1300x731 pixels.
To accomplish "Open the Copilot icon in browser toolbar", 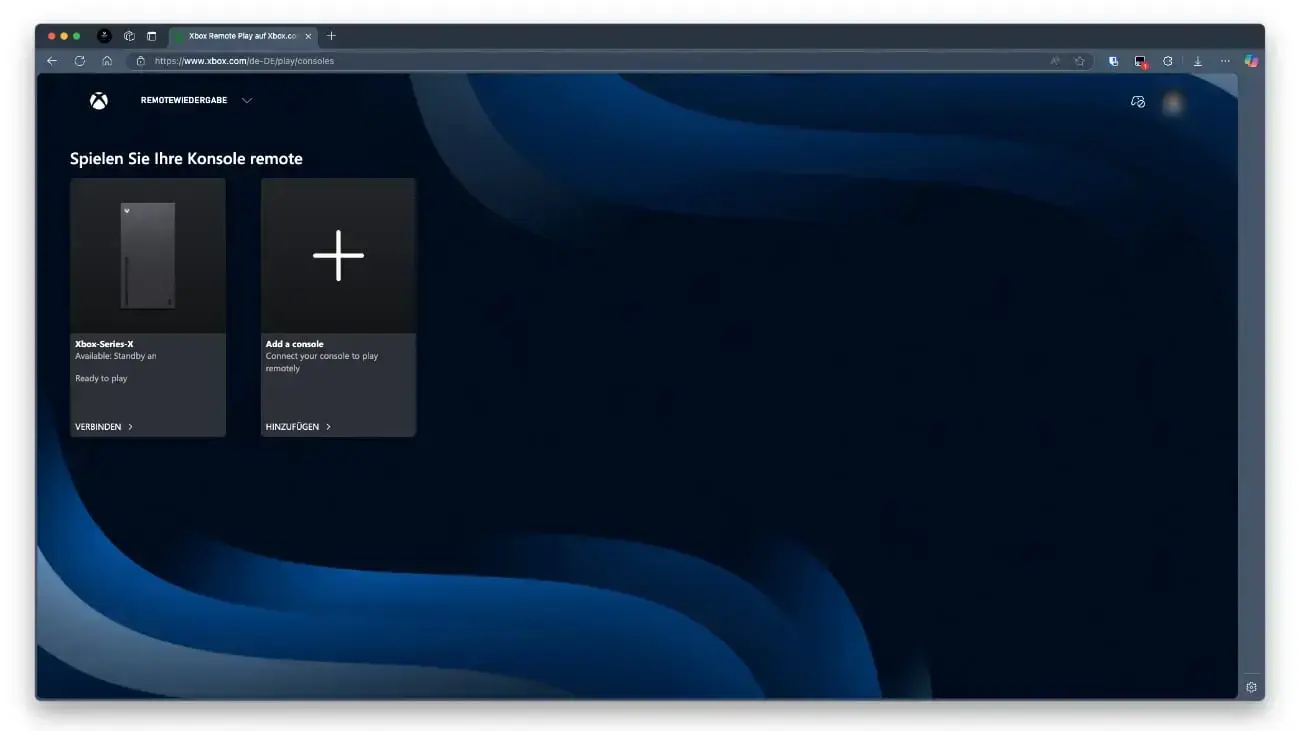I will pos(1251,61).
